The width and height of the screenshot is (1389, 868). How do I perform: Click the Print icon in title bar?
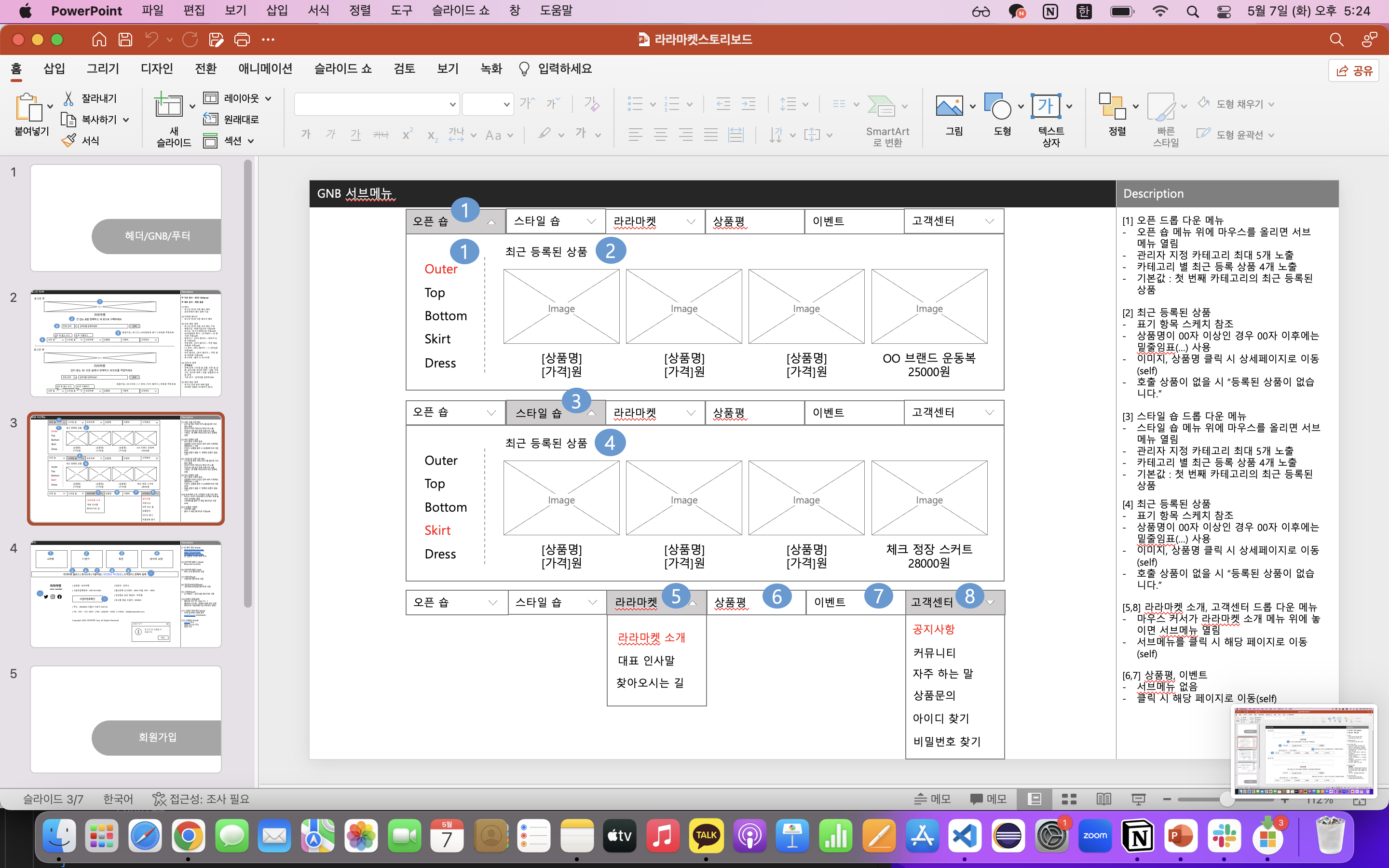242,40
